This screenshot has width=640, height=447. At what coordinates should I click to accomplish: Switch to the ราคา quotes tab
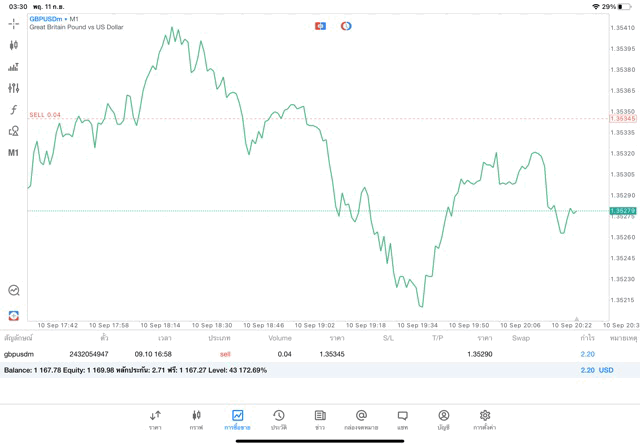[155, 419]
